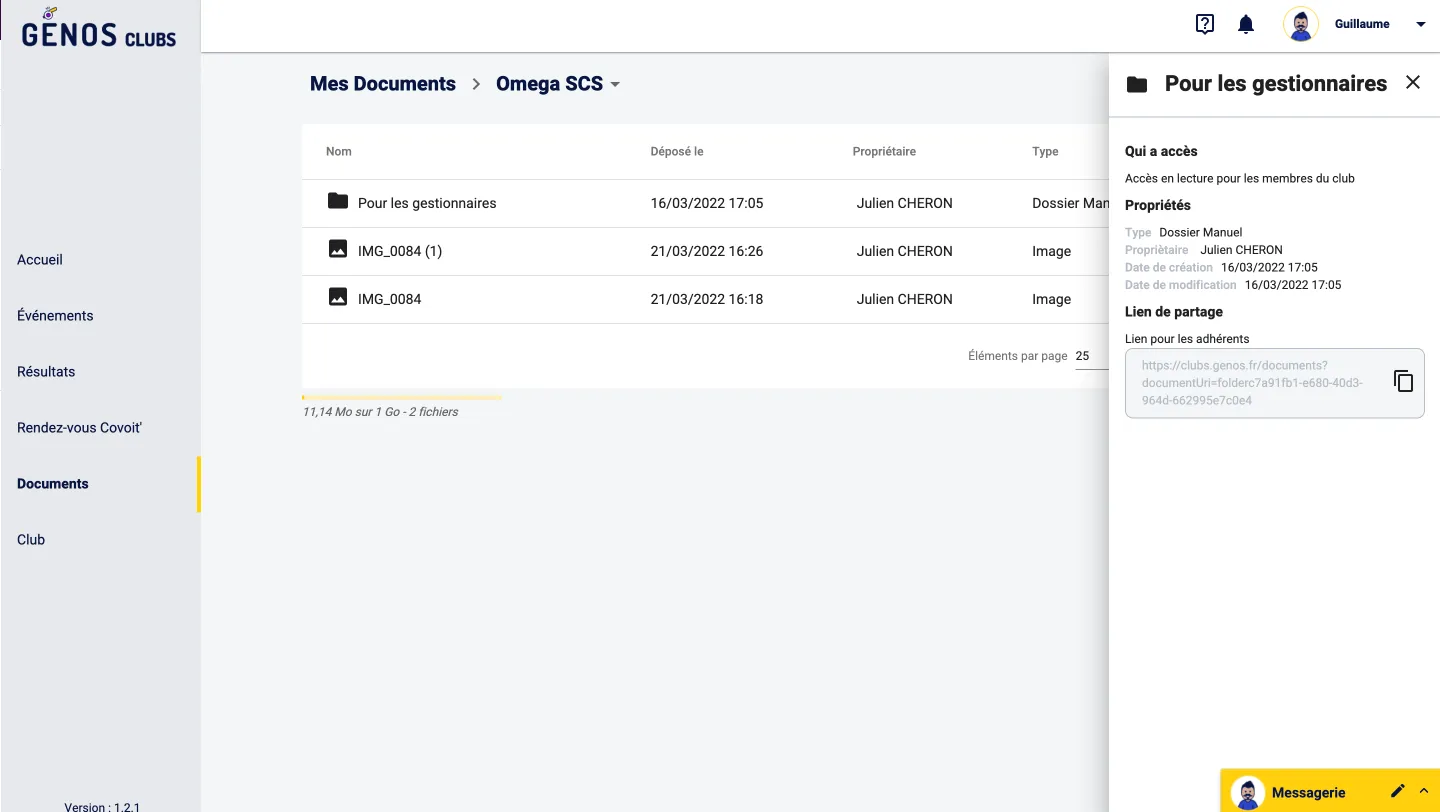Click the share link URL field
This screenshot has height=812, width=1440.
click(1254, 383)
